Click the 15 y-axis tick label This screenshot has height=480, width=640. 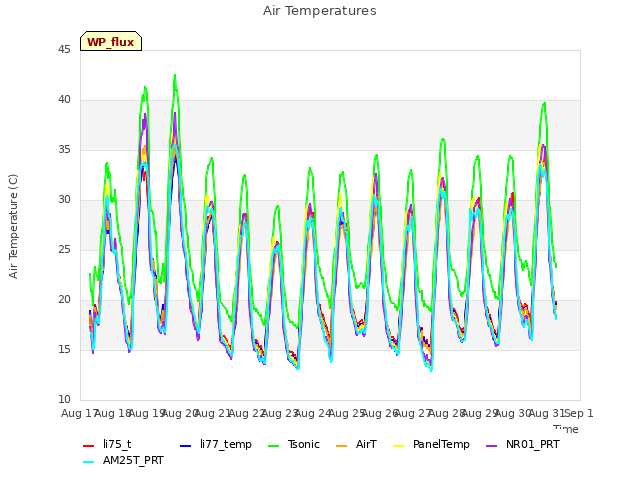tap(64, 350)
